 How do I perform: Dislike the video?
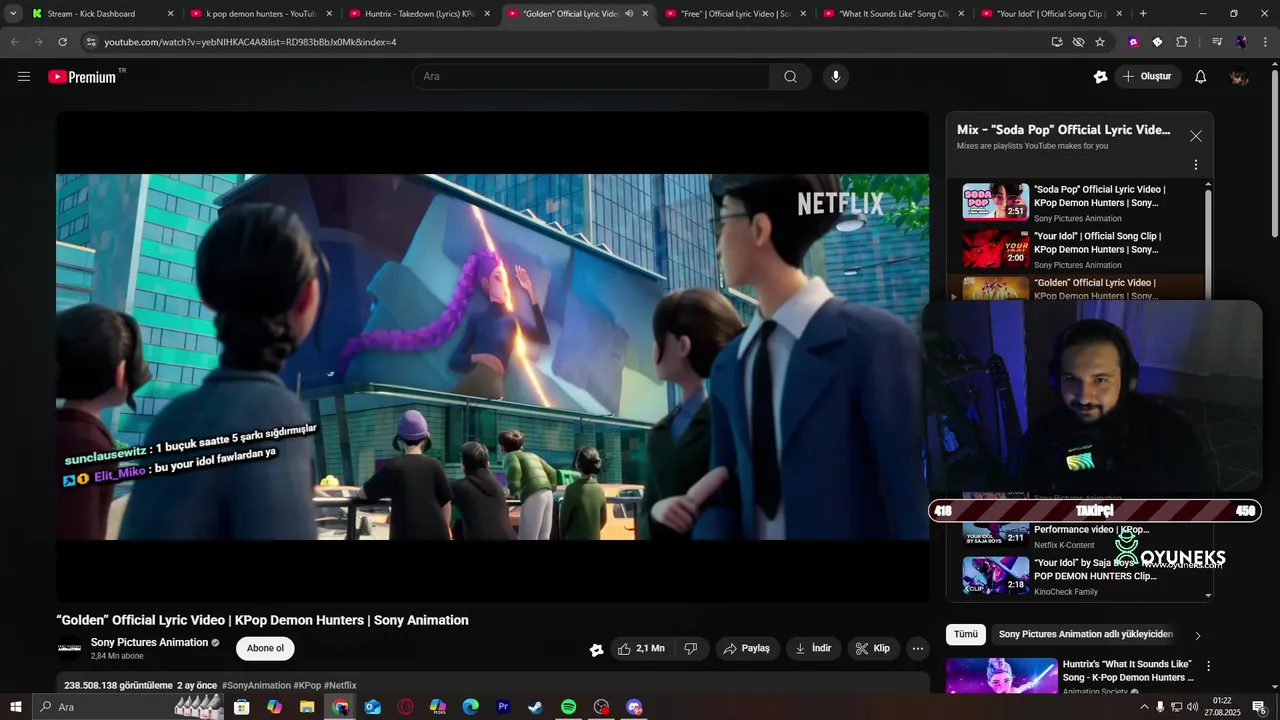click(690, 648)
